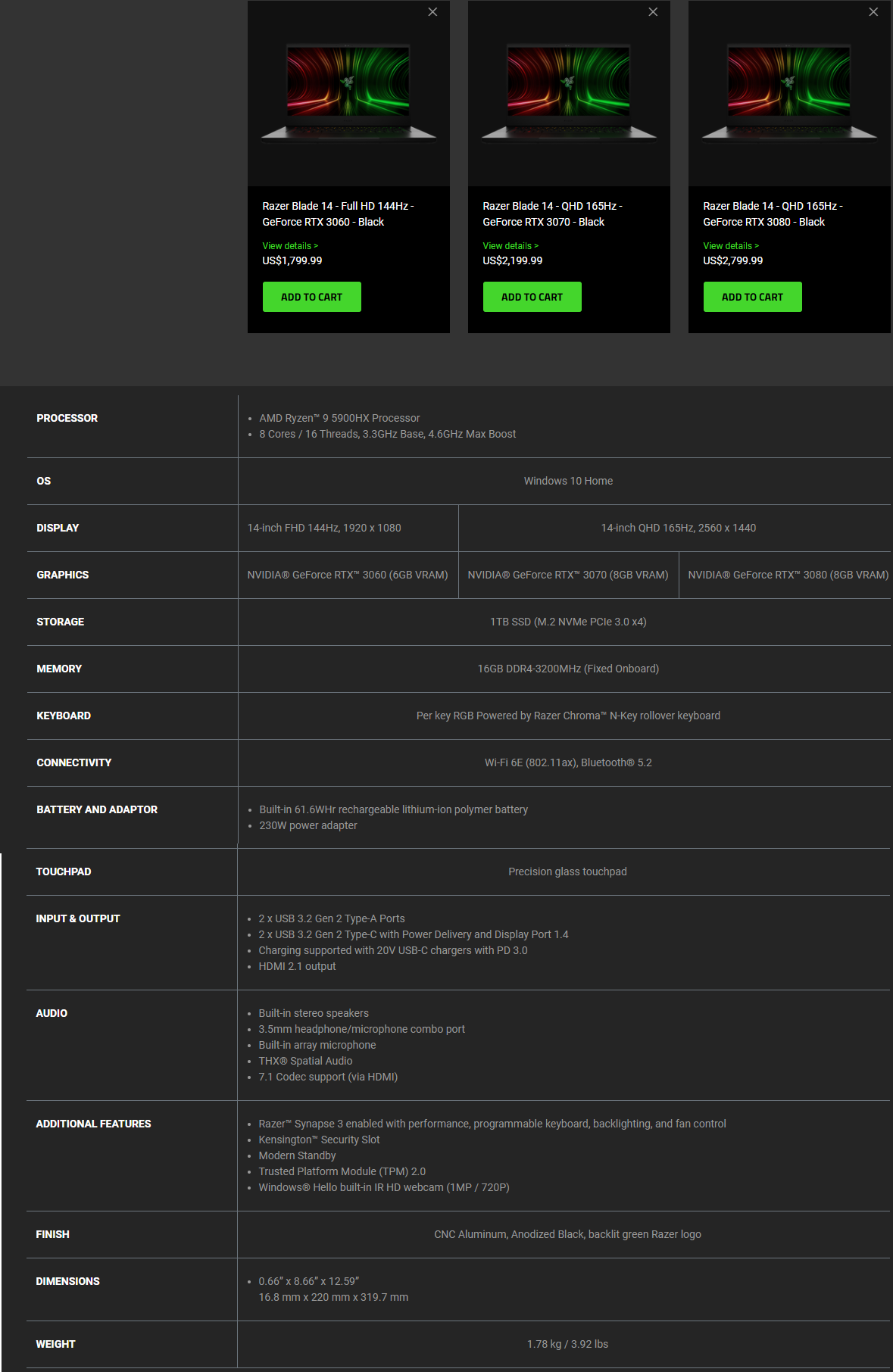Image resolution: width=893 pixels, height=1372 pixels.
Task: Click the PROCESSOR row label
Action: pos(67,418)
